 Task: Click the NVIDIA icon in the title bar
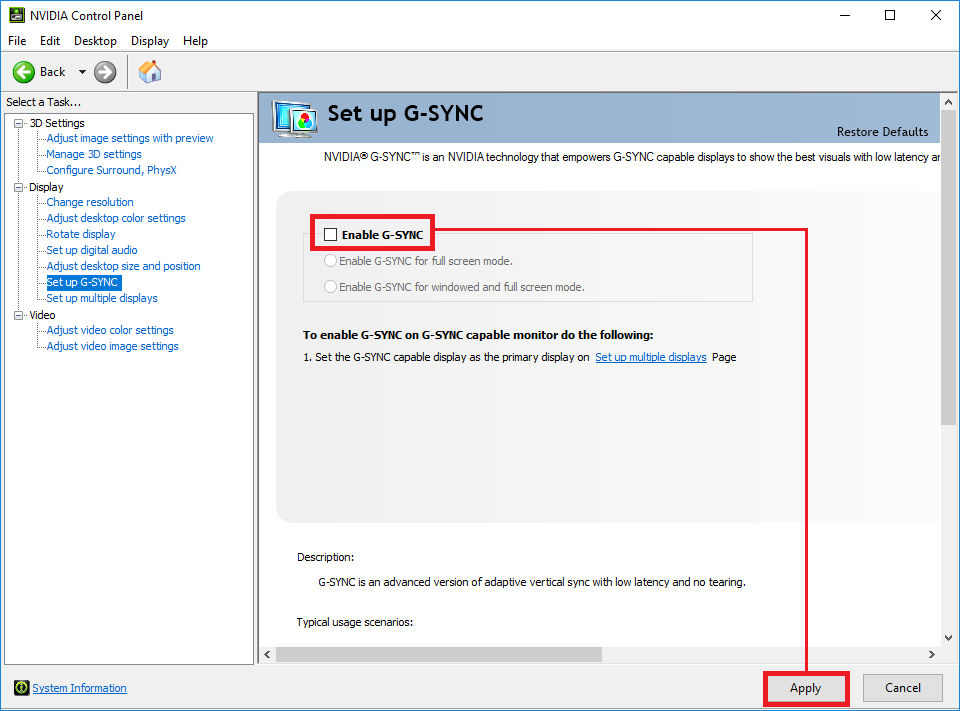click(15, 14)
